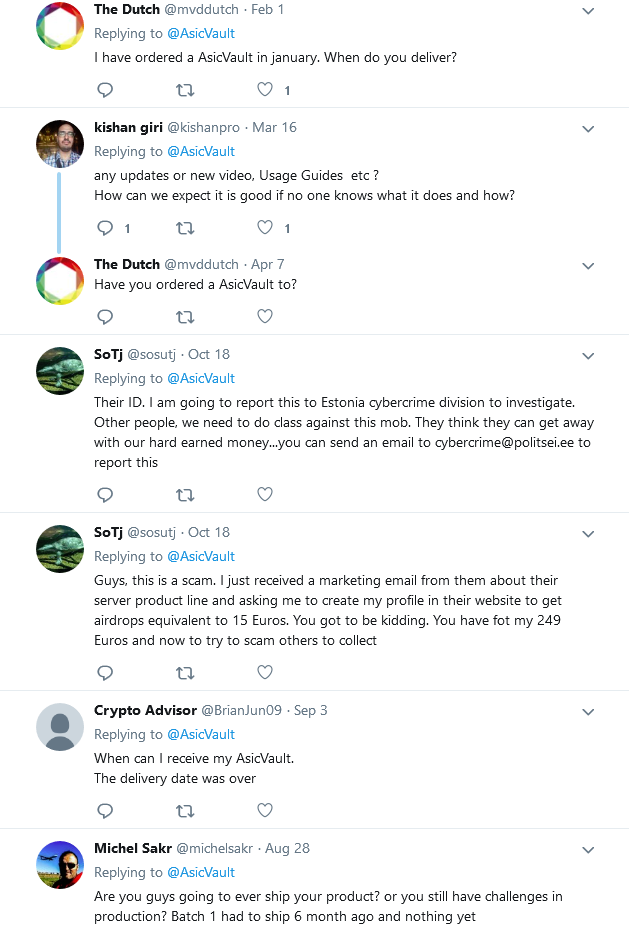Reply to Crypto Advisor's delivery tweet
The image size is (629, 935).
point(105,810)
